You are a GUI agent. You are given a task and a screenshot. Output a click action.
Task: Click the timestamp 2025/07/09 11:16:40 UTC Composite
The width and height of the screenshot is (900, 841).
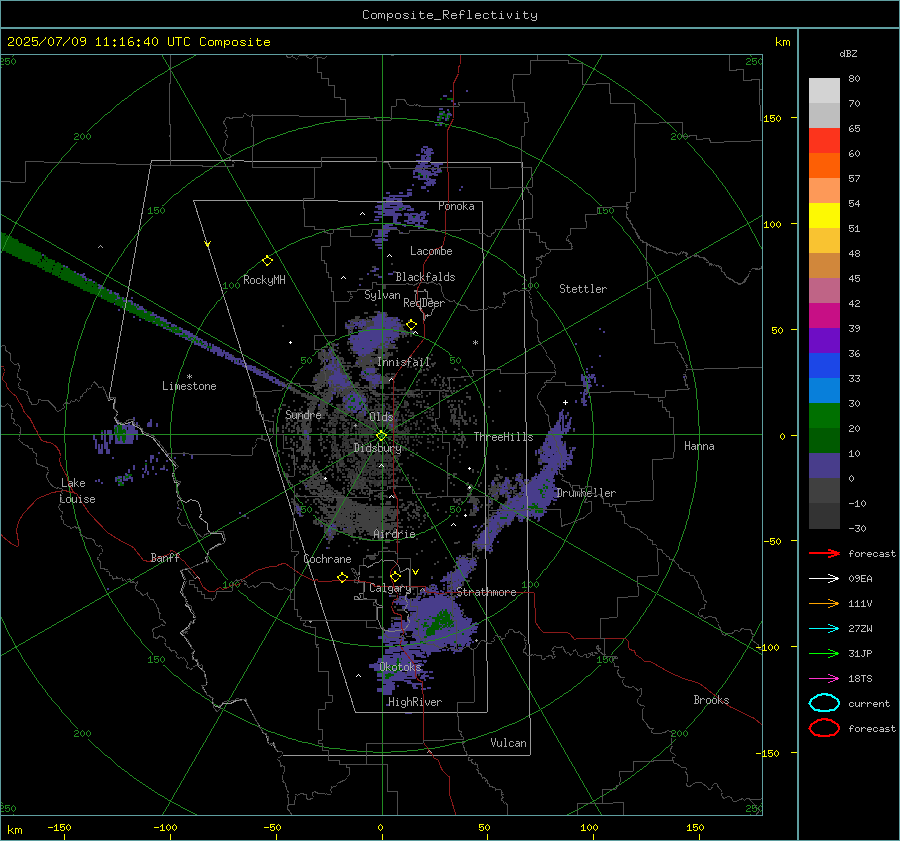[138, 42]
